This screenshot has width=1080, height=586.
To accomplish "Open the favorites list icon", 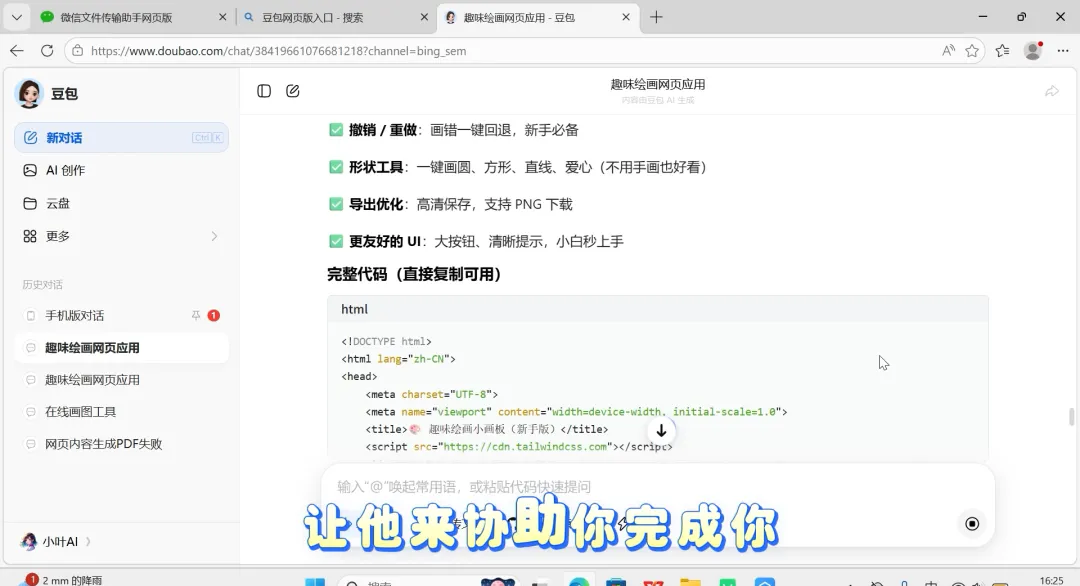I will coord(1002,51).
